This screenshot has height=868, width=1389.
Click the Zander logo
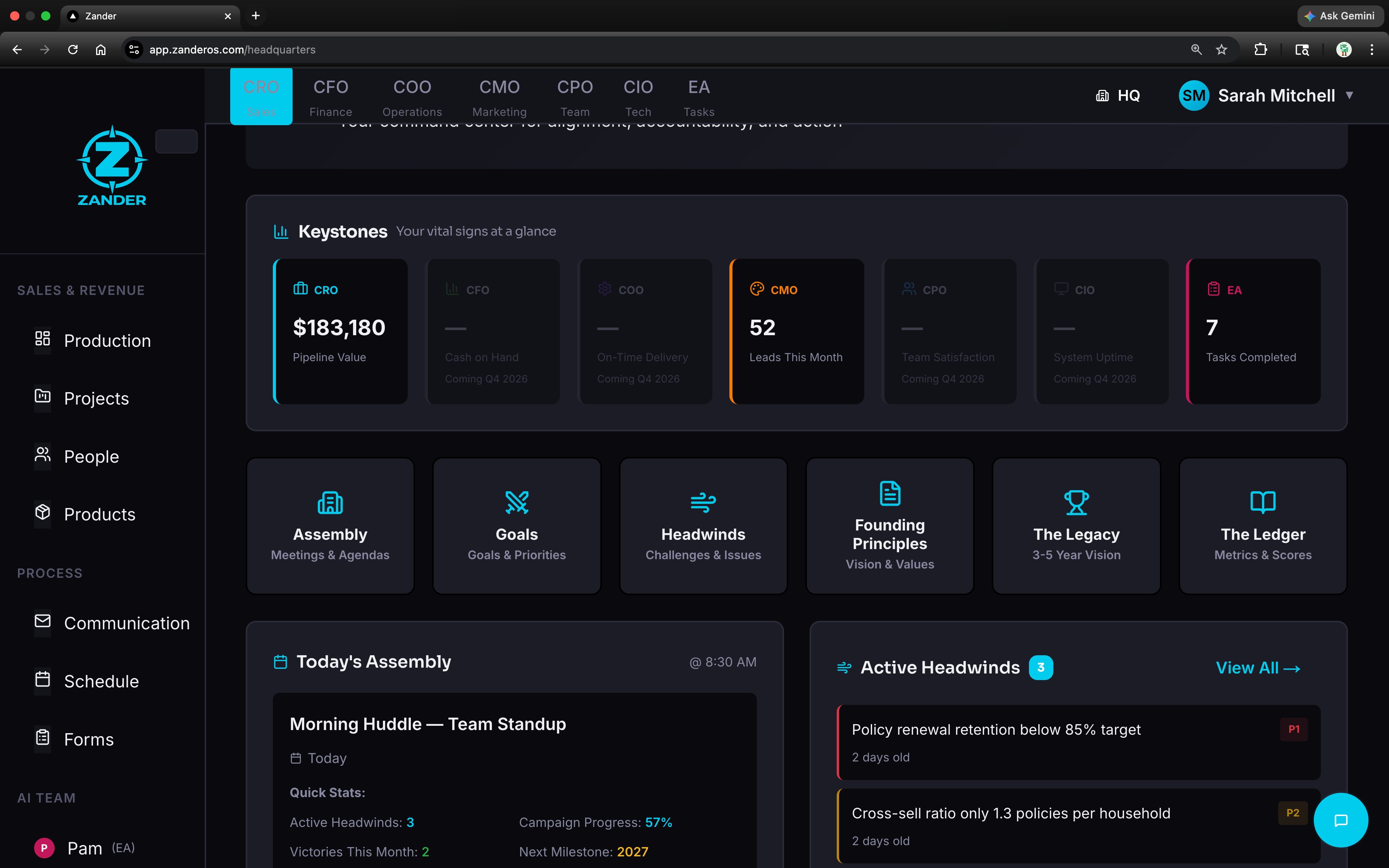[x=112, y=165]
